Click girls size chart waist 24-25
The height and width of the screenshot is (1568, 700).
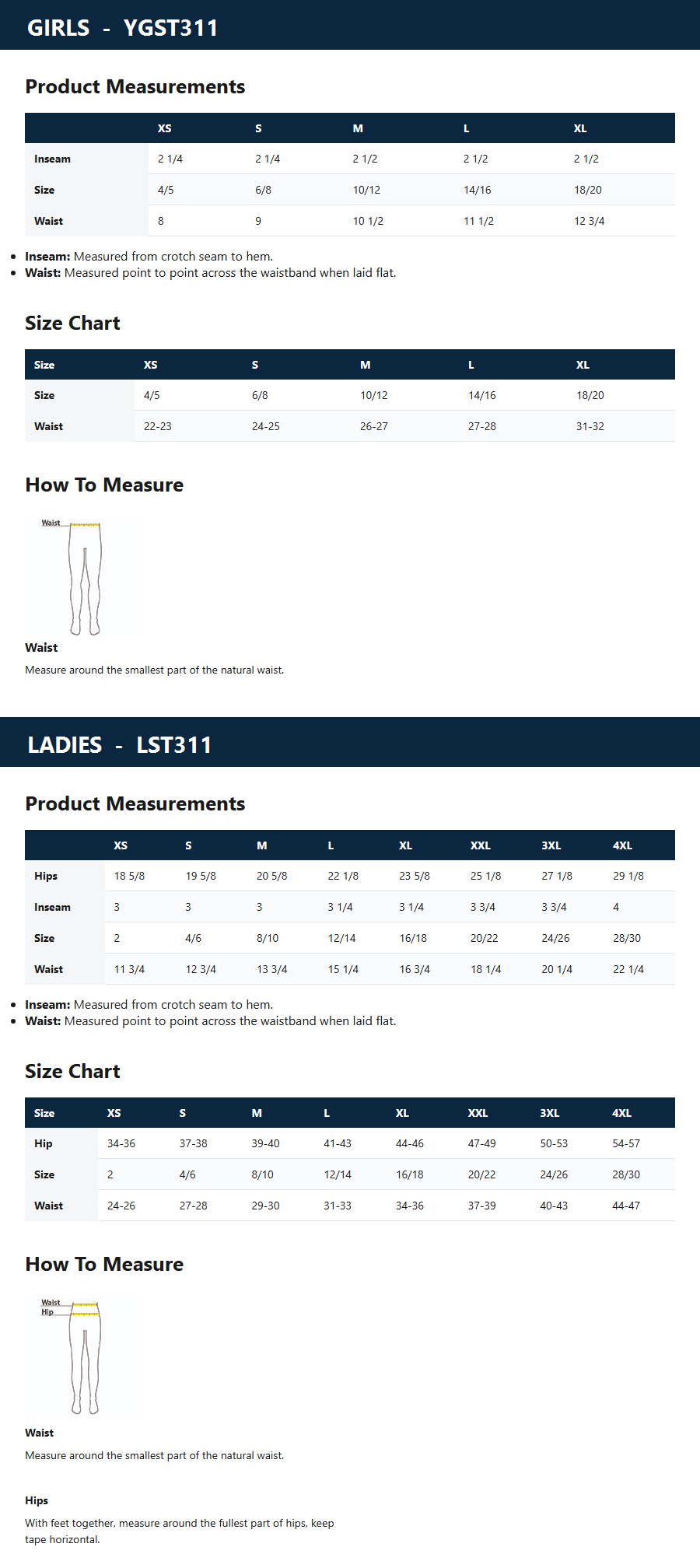point(266,426)
